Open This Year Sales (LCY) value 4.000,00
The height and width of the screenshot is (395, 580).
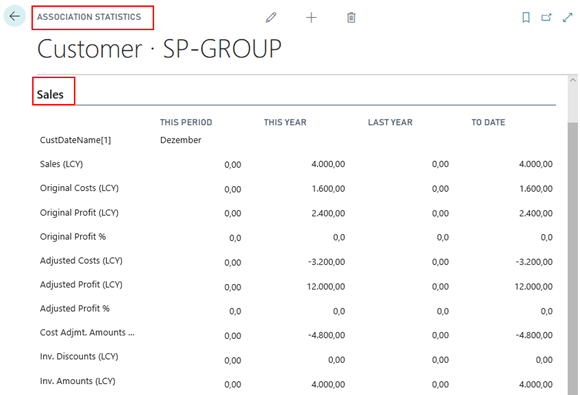(x=328, y=164)
